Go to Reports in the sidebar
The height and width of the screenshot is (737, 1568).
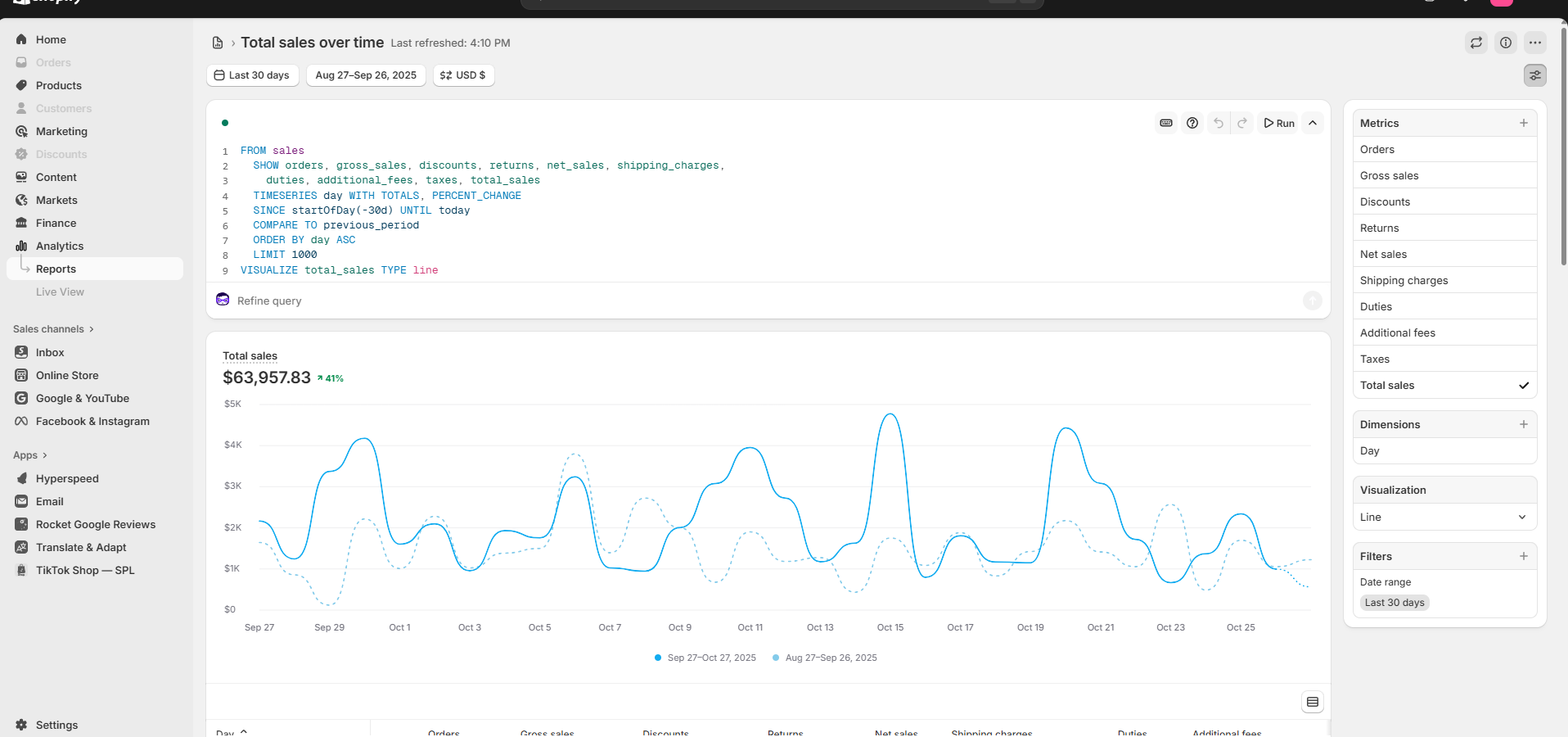(x=56, y=269)
